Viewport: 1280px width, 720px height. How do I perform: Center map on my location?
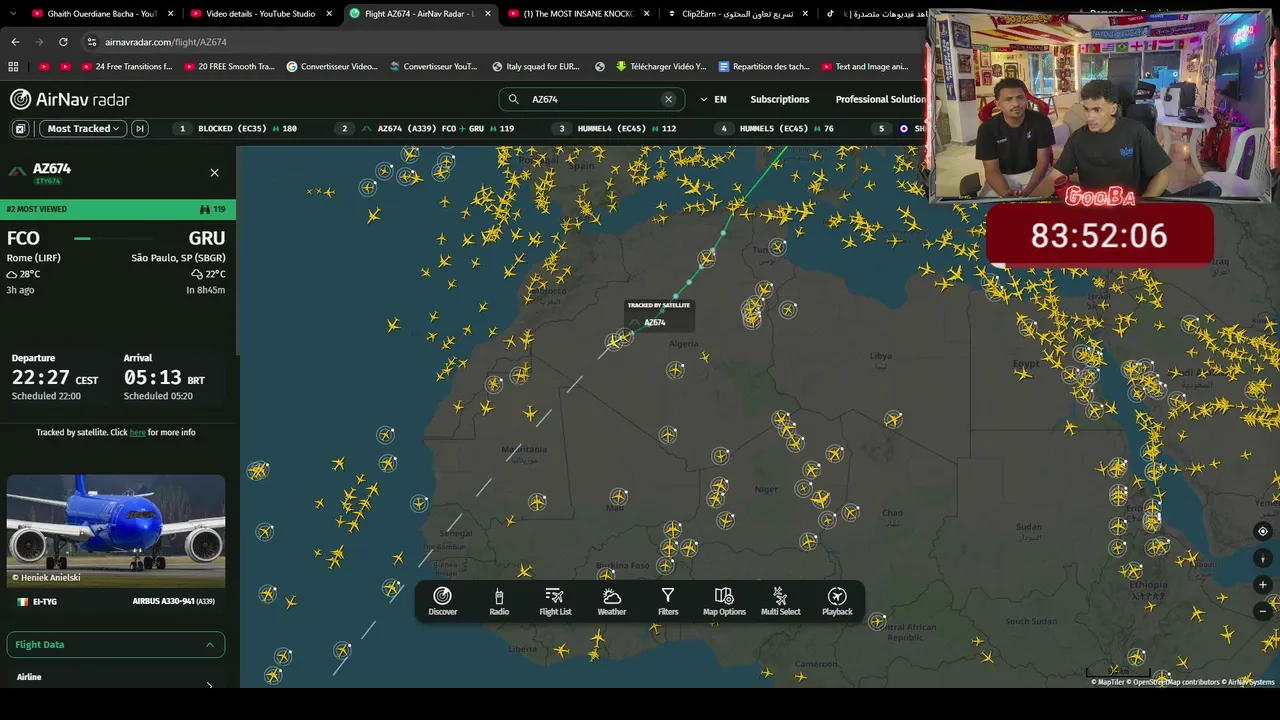point(1263,532)
